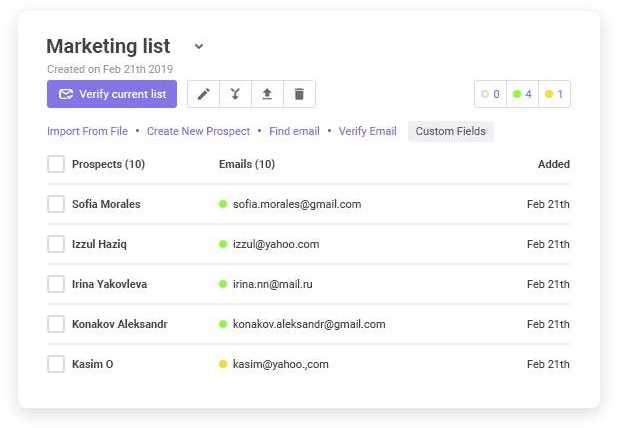Viewport: 618px width, 428px height.
Task: Click green status dot for sofia.morales@gmail.com
Action: 223,204
